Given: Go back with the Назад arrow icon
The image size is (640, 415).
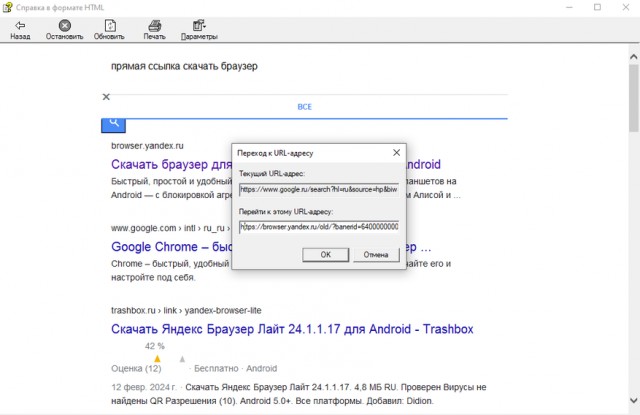Looking at the screenshot, I should click(x=20, y=26).
